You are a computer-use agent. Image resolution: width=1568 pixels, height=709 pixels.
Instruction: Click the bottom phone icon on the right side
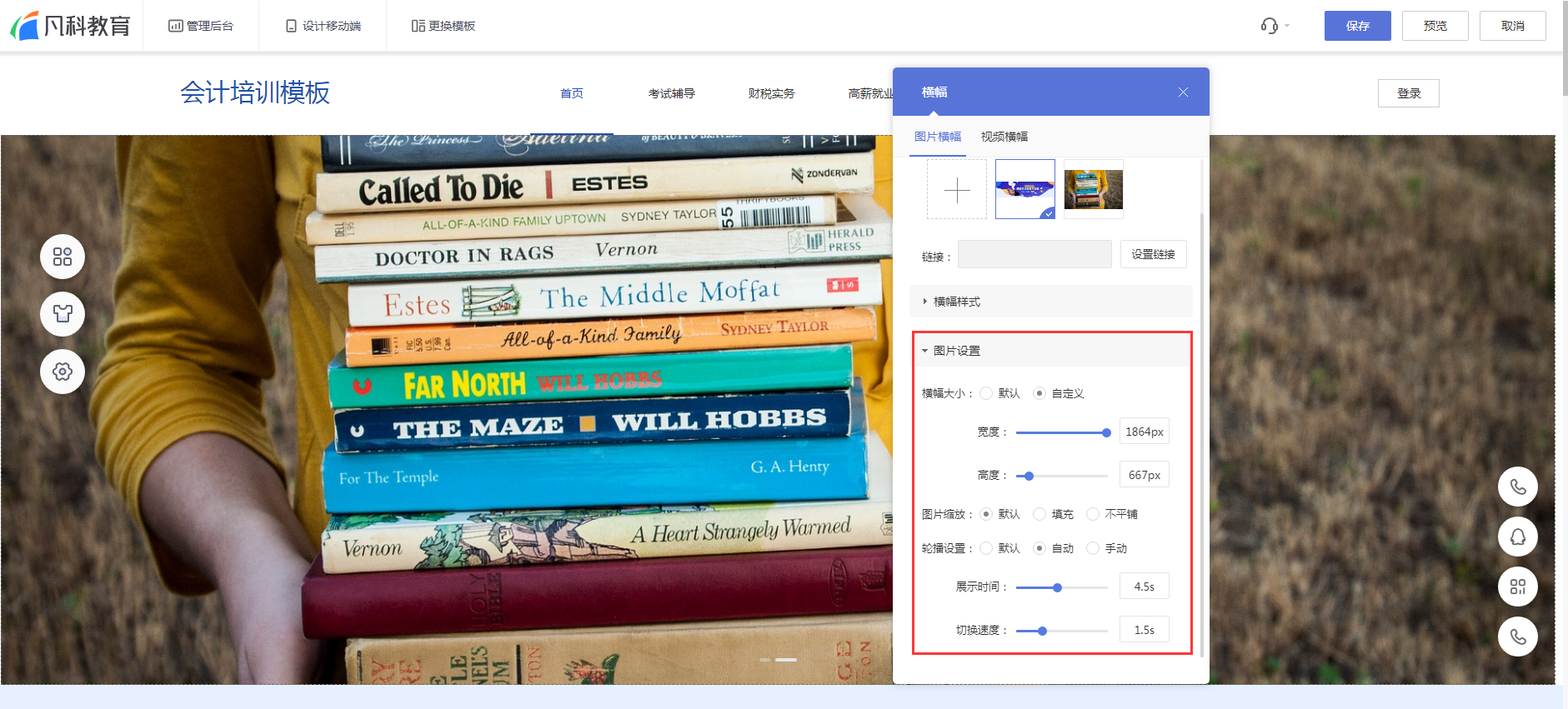(1518, 637)
